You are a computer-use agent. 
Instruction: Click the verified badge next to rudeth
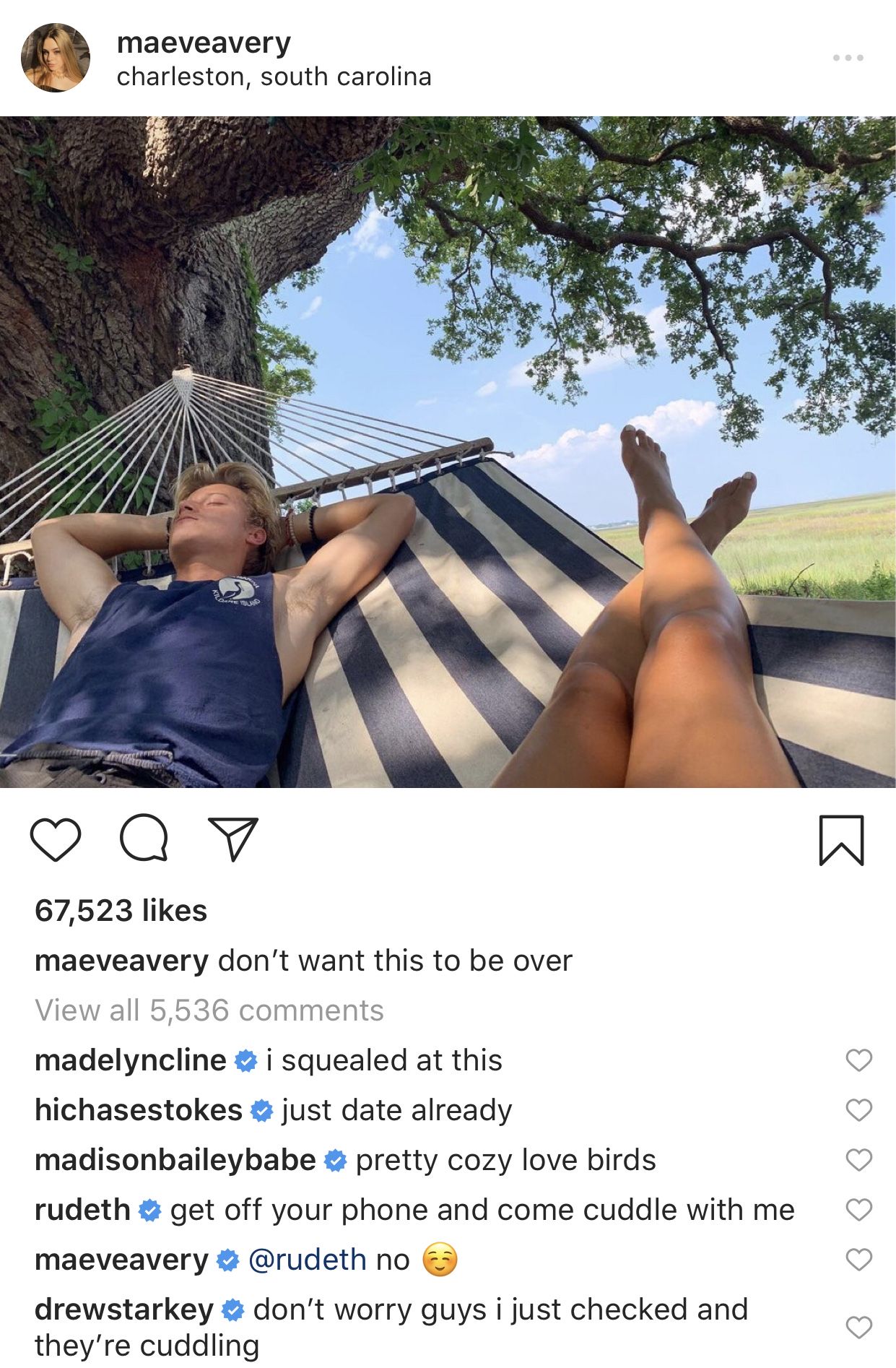point(149,1211)
